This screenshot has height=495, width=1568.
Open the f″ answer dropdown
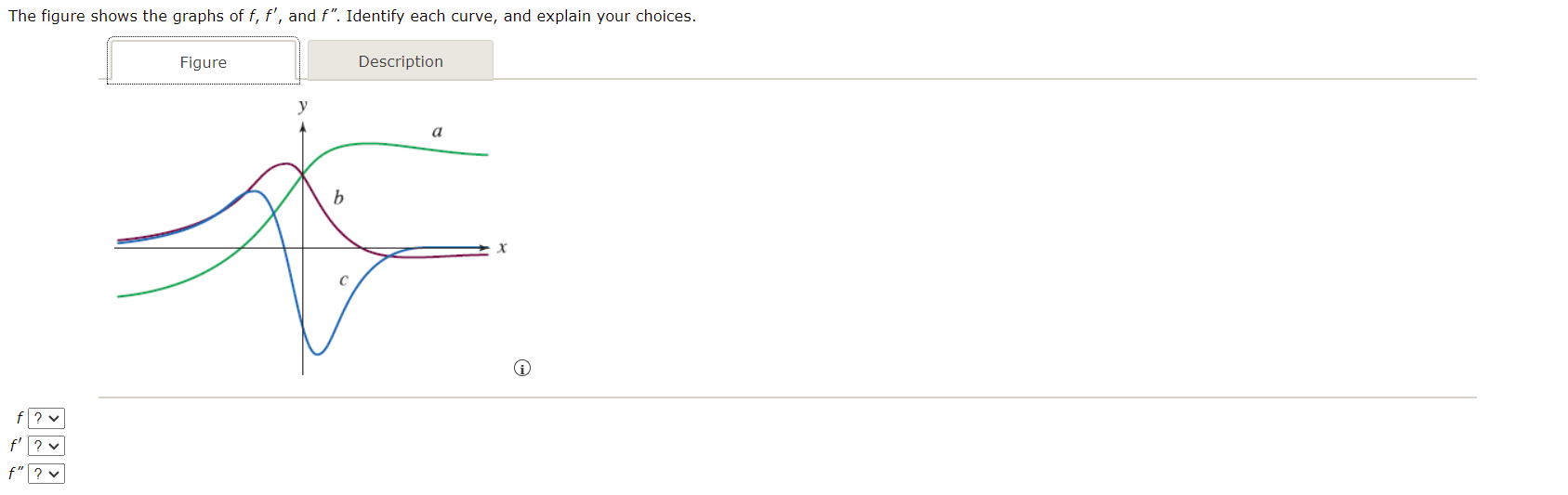(x=46, y=475)
